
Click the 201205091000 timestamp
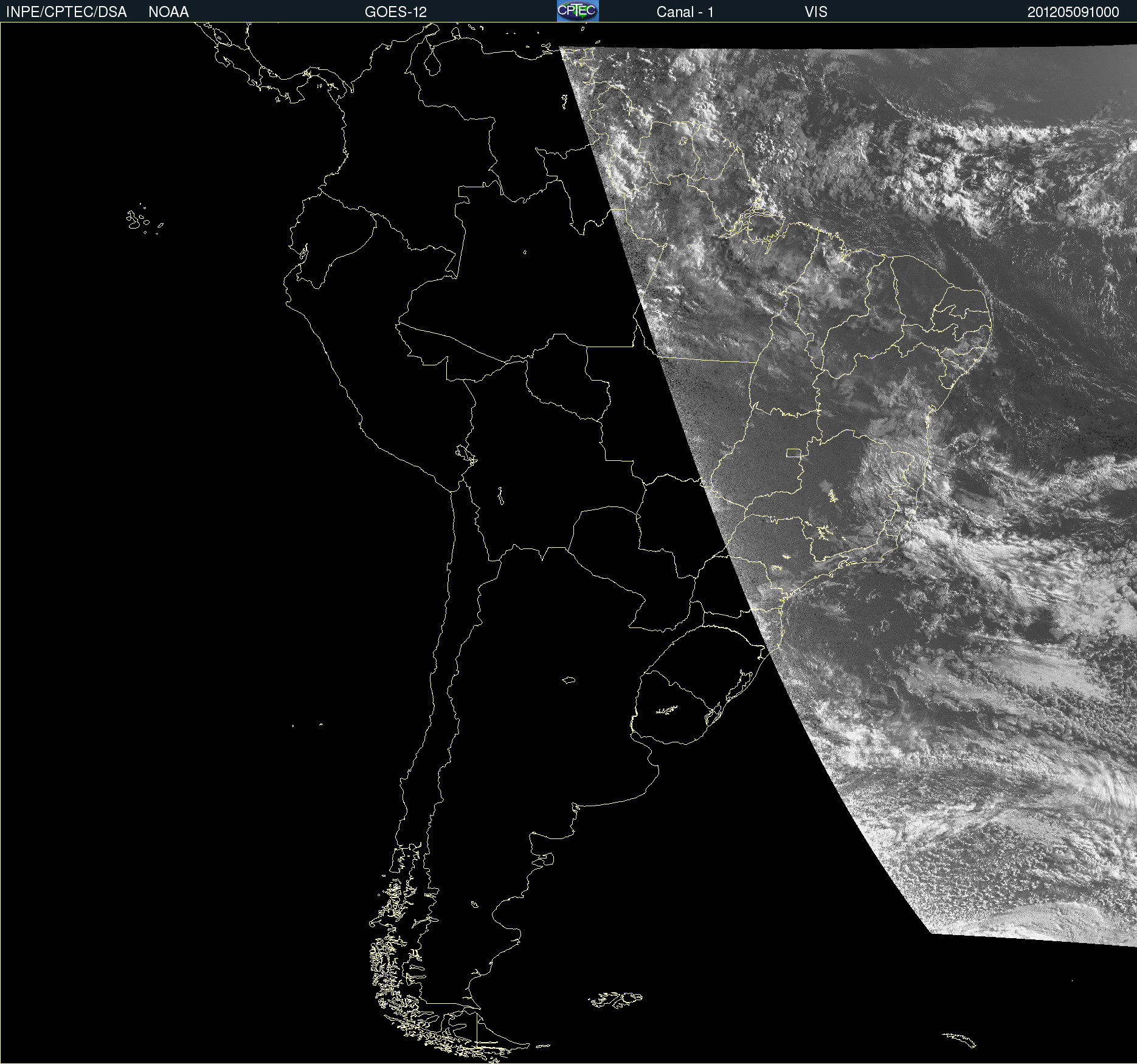(x=1073, y=12)
